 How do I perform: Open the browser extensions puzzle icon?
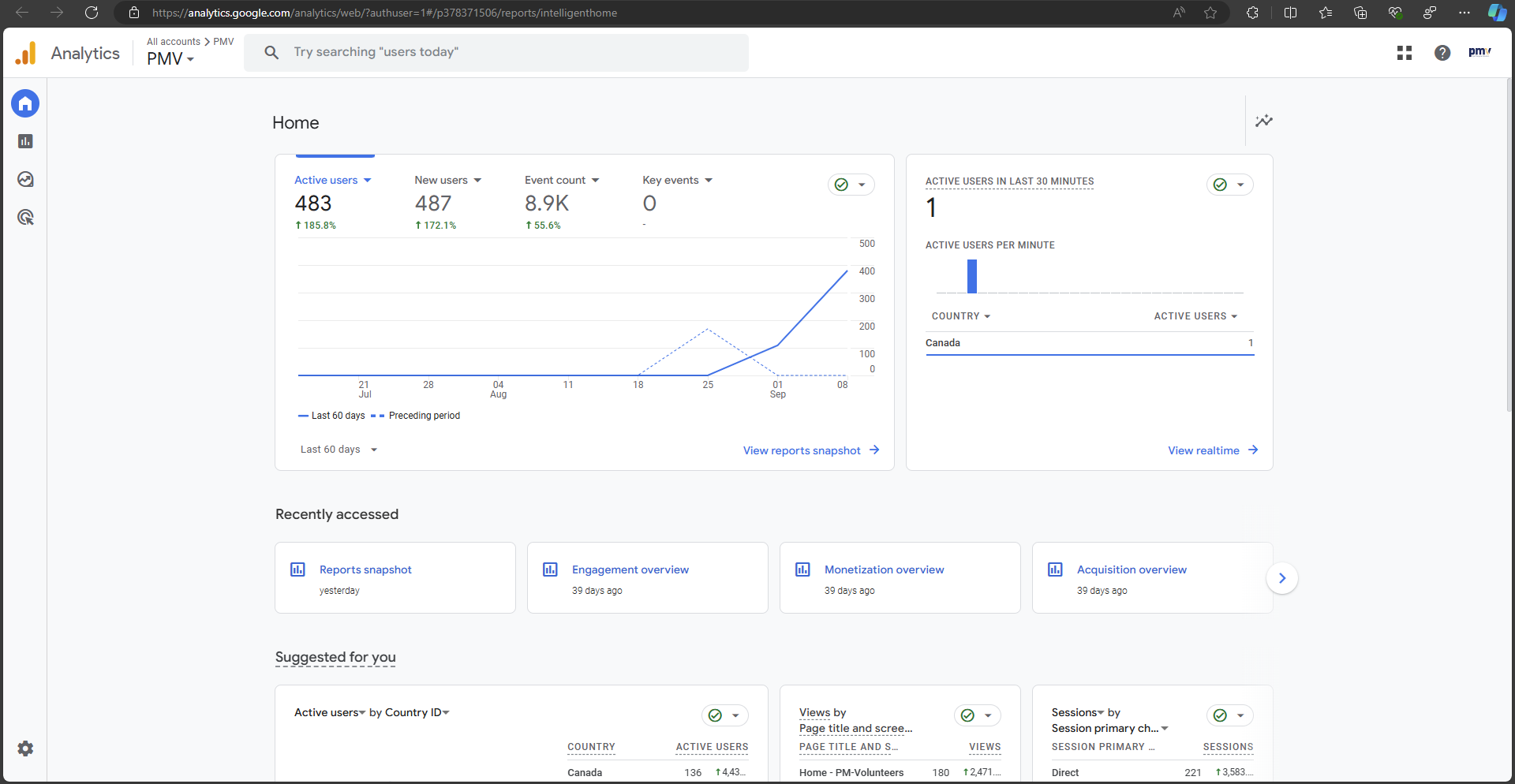[x=1252, y=13]
